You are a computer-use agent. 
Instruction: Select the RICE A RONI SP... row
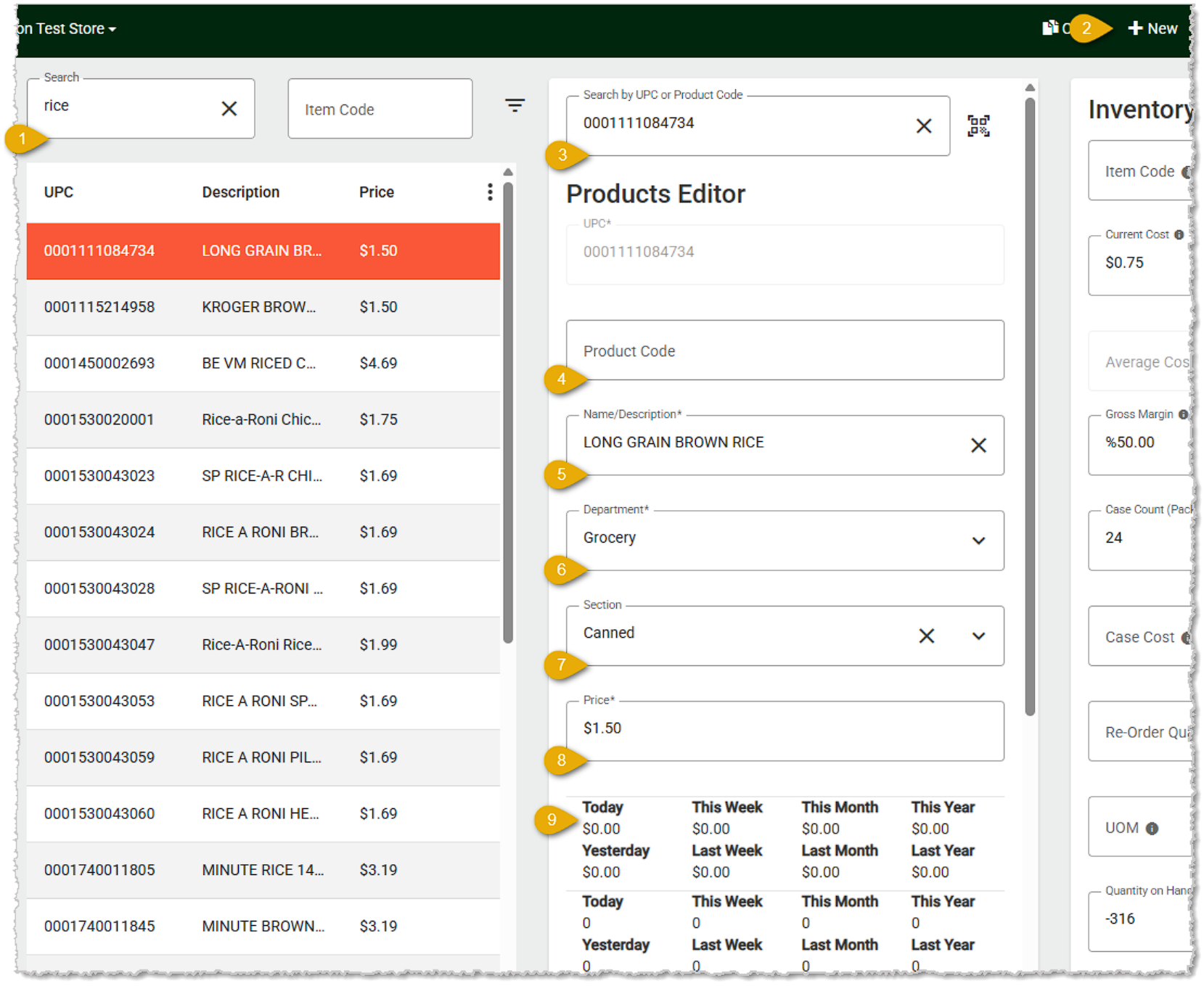(x=263, y=701)
